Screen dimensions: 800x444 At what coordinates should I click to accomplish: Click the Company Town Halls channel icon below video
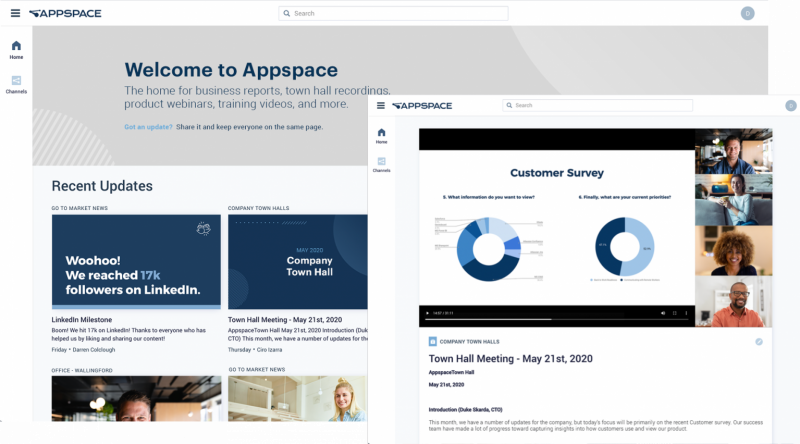(433, 341)
